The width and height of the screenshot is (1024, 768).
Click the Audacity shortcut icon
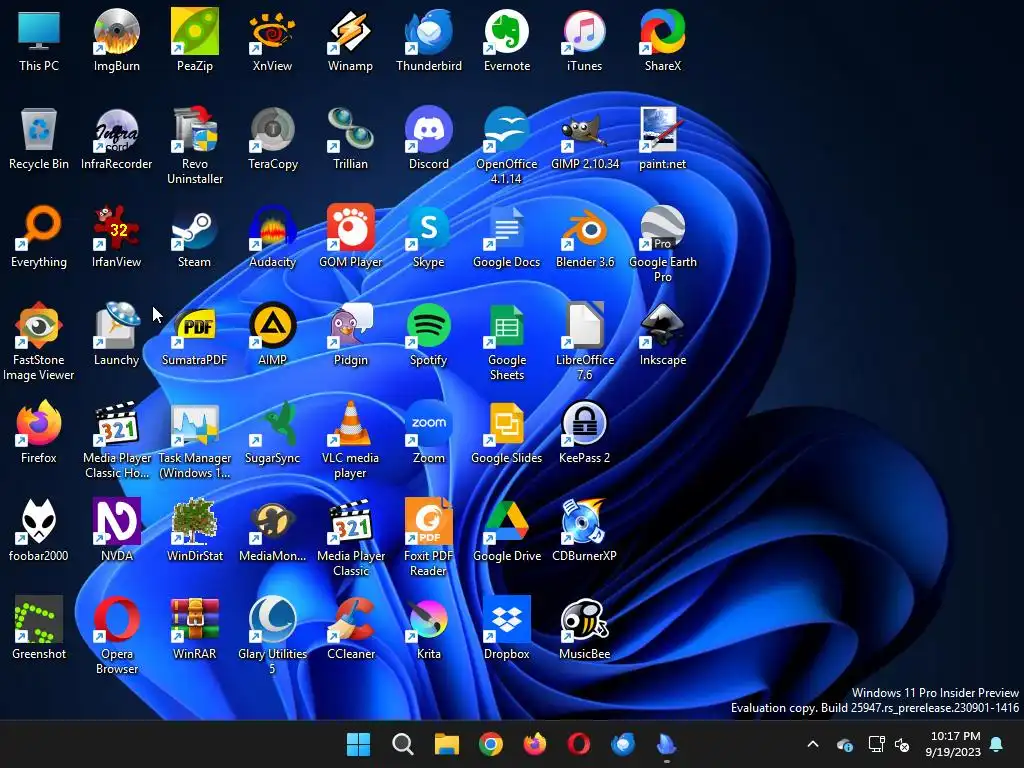click(272, 227)
